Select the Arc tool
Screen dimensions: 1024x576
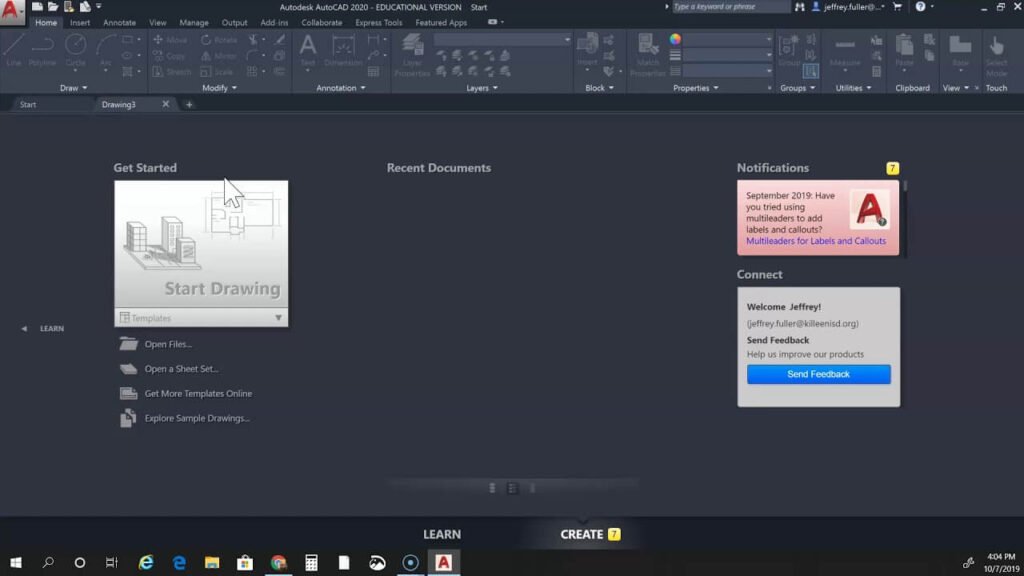[105, 50]
